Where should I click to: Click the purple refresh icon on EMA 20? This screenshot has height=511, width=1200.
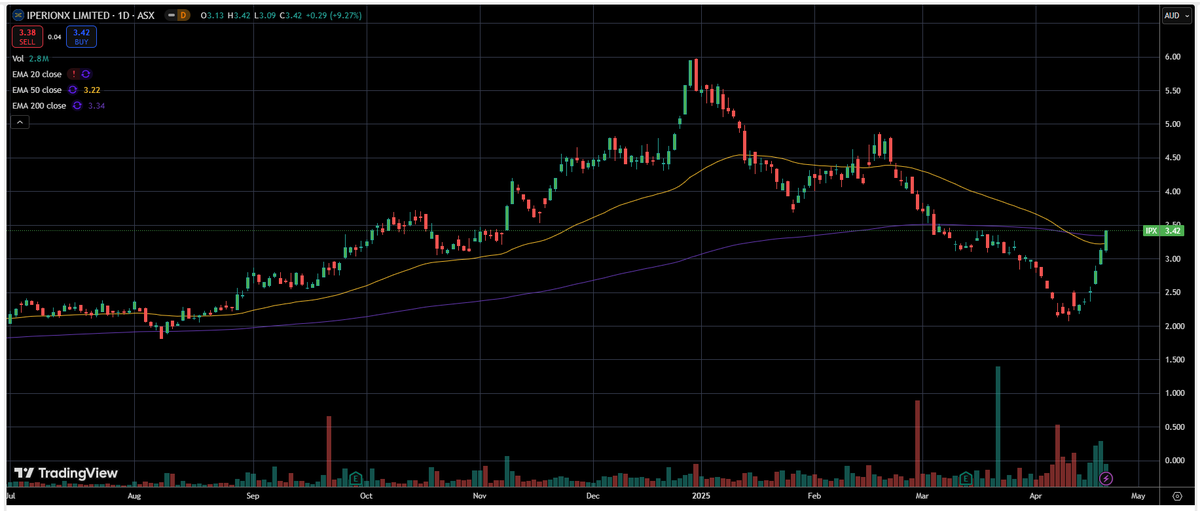[86, 74]
